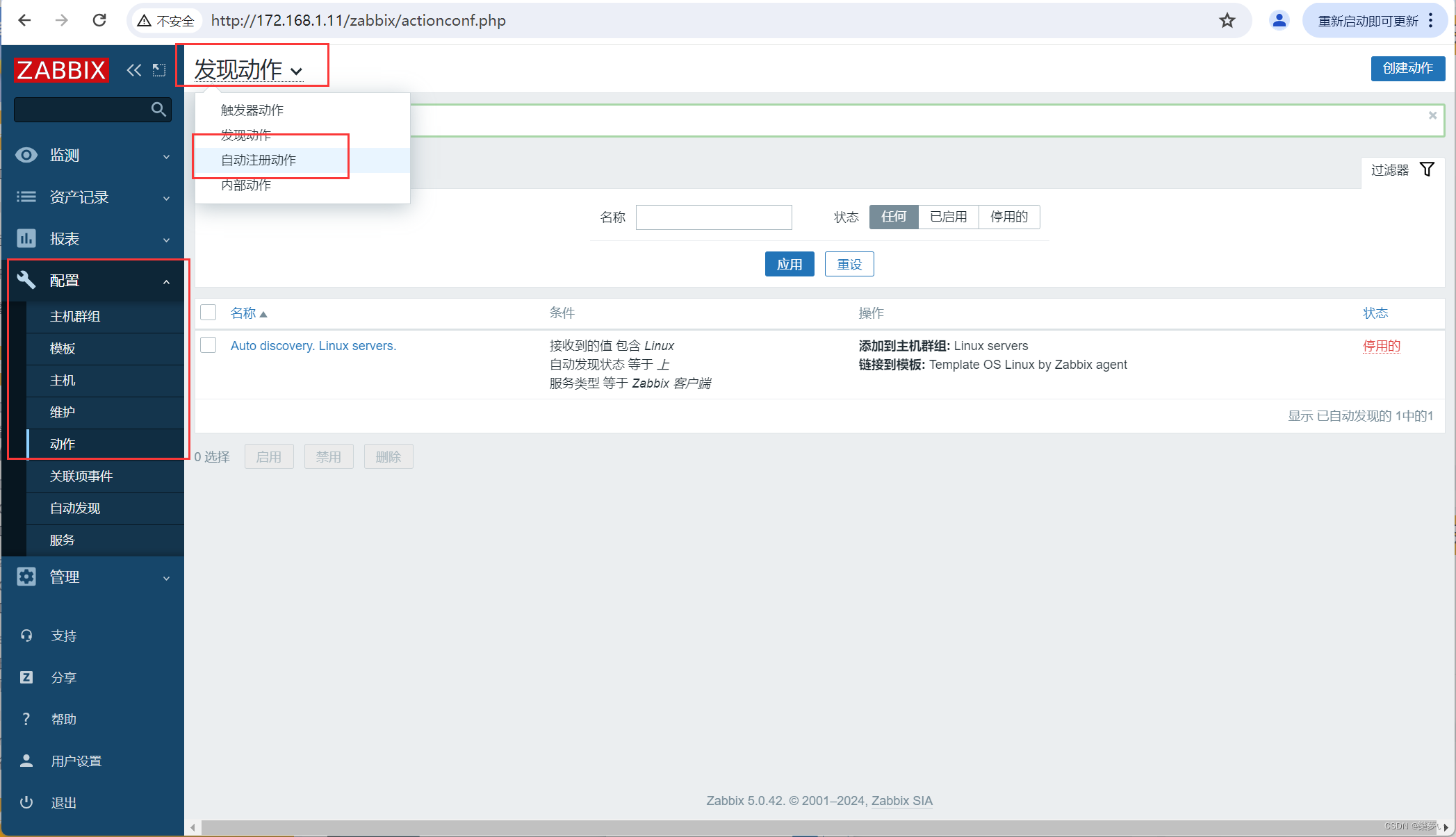1456x837 pixels.
Task: Select the 已启用 status filter option
Action: 948,217
